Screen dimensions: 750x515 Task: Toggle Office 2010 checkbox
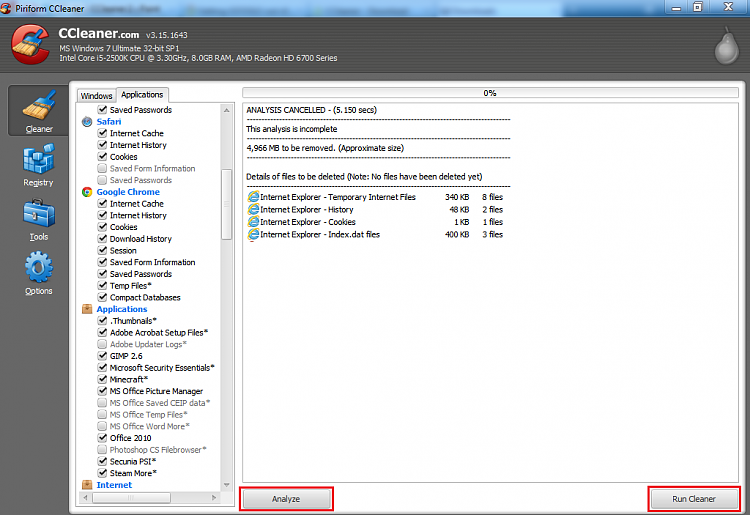[102, 438]
